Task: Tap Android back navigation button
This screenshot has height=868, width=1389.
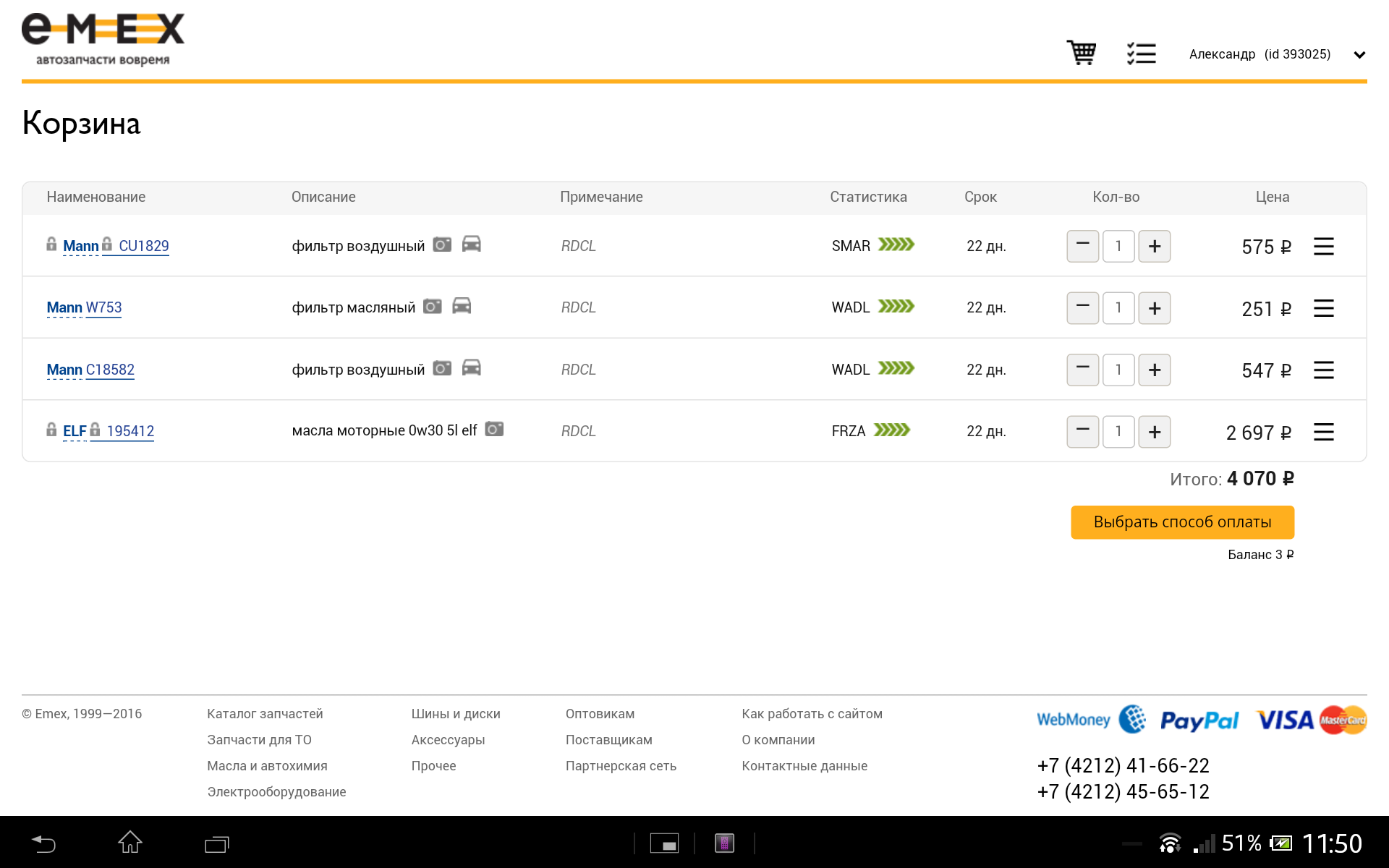Action: click(43, 843)
